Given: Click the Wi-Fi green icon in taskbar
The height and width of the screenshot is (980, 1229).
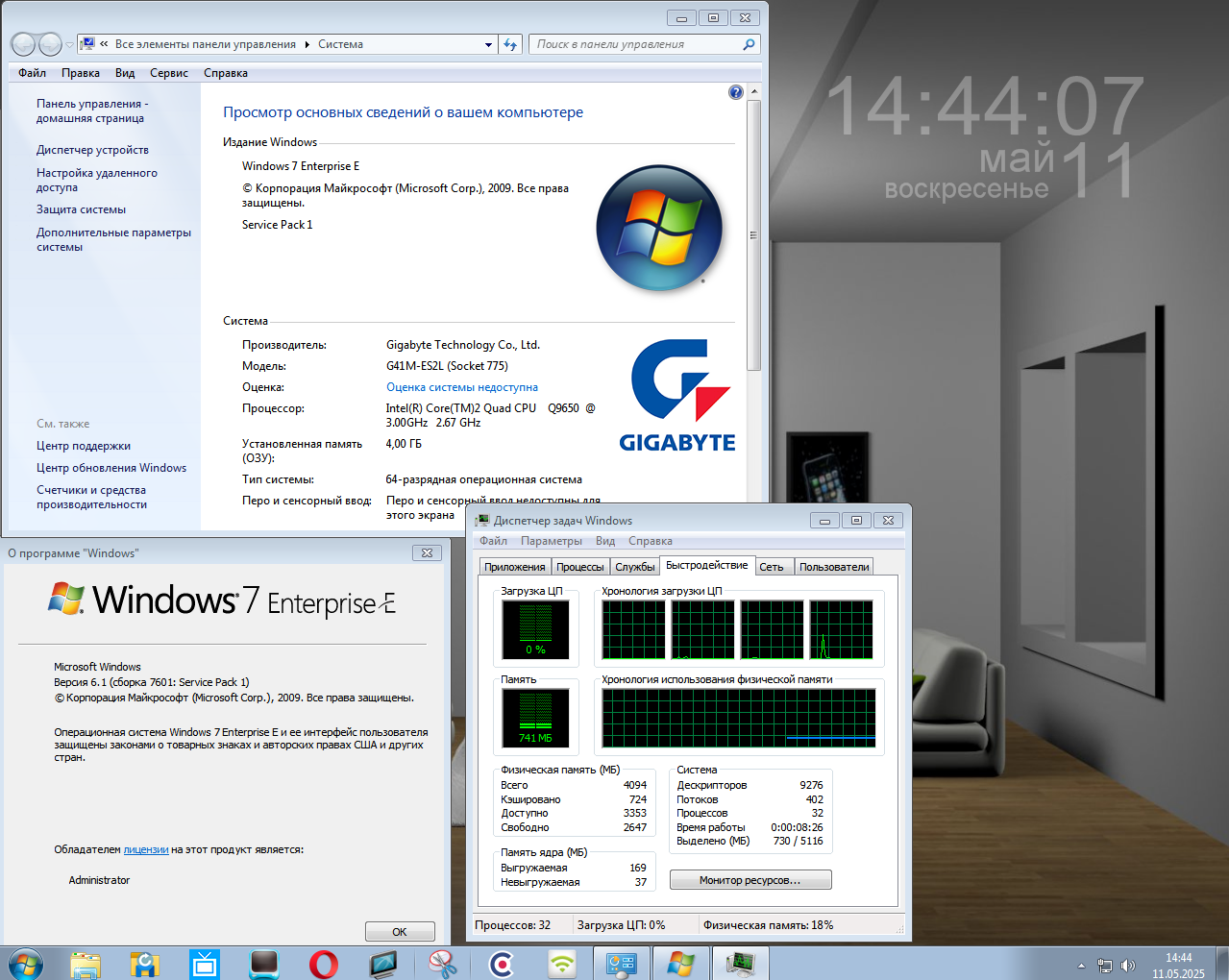Looking at the screenshot, I should point(562,964).
